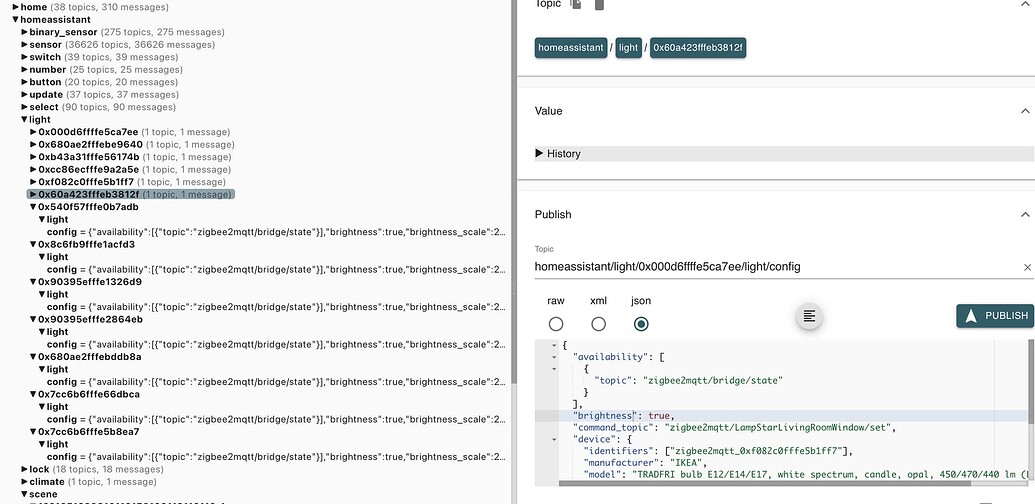Select topic 0xcc86ecfffe9a2a5e in the tree
Screen dimensions: 1035x504
[x=88, y=170]
